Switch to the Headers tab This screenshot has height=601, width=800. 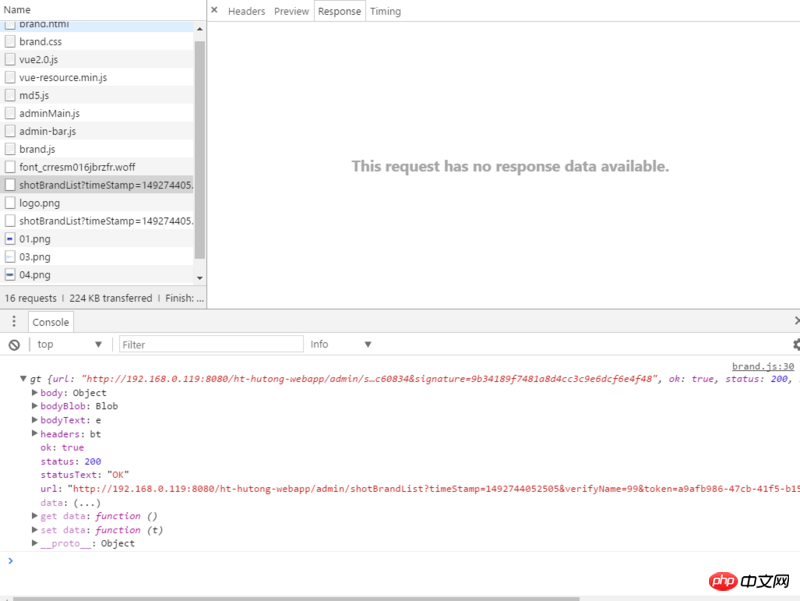246,11
